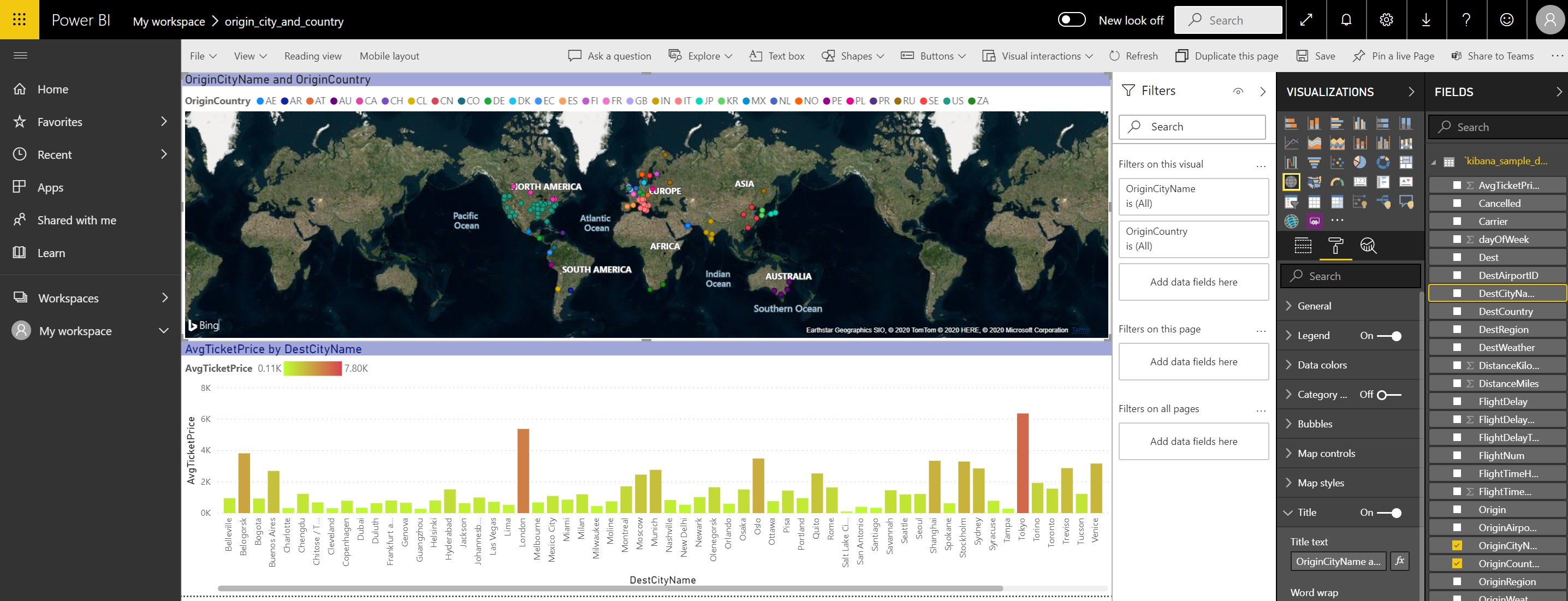Switch to Reading view
Viewport: 1568px width, 601px height.
pos(313,56)
